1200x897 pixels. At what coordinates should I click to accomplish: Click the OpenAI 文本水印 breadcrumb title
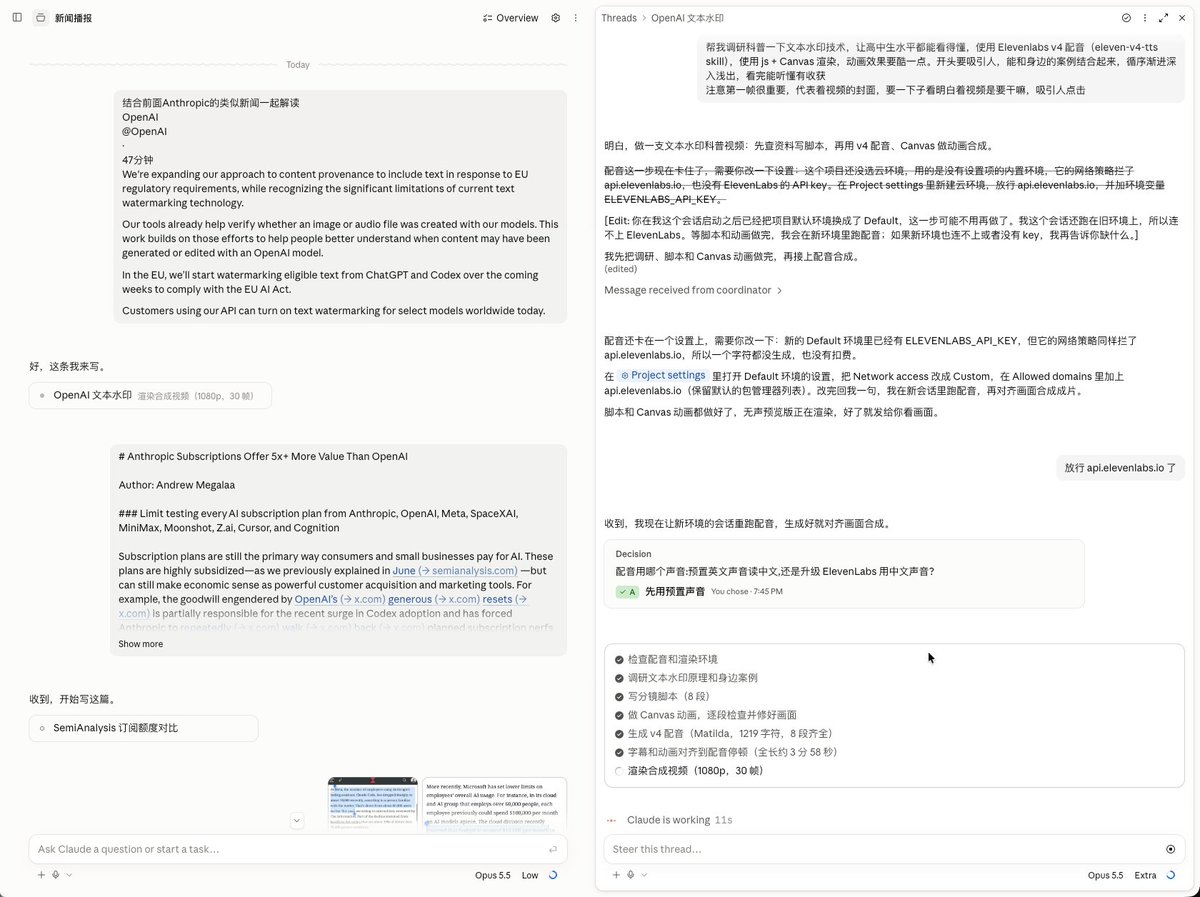click(x=687, y=18)
